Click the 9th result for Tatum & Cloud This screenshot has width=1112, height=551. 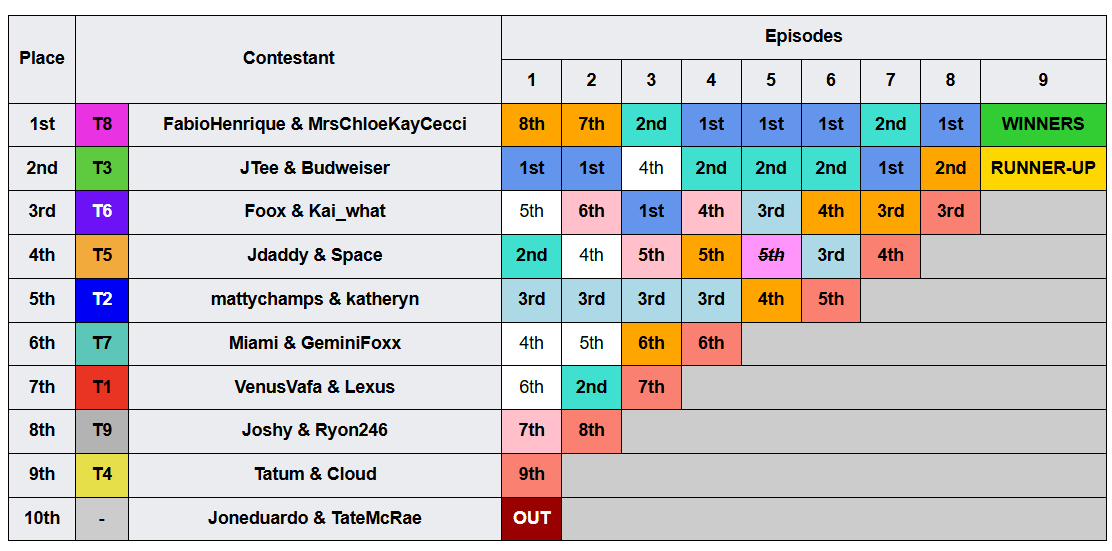pyautogui.click(x=531, y=474)
